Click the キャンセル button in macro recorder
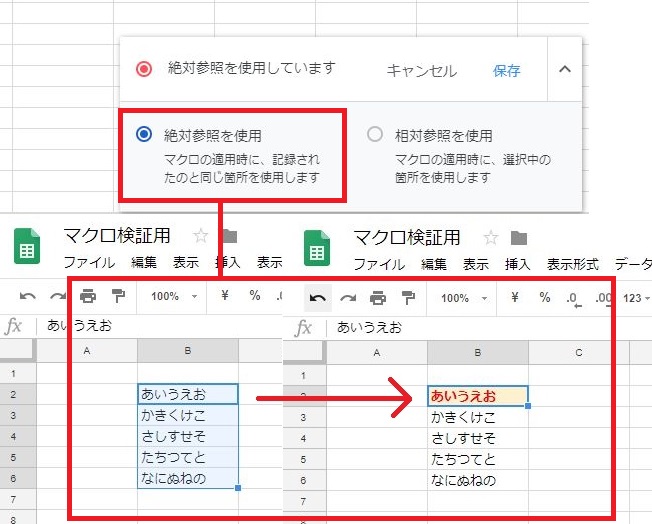The width and height of the screenshot is (652, 524). coord(422,71)
